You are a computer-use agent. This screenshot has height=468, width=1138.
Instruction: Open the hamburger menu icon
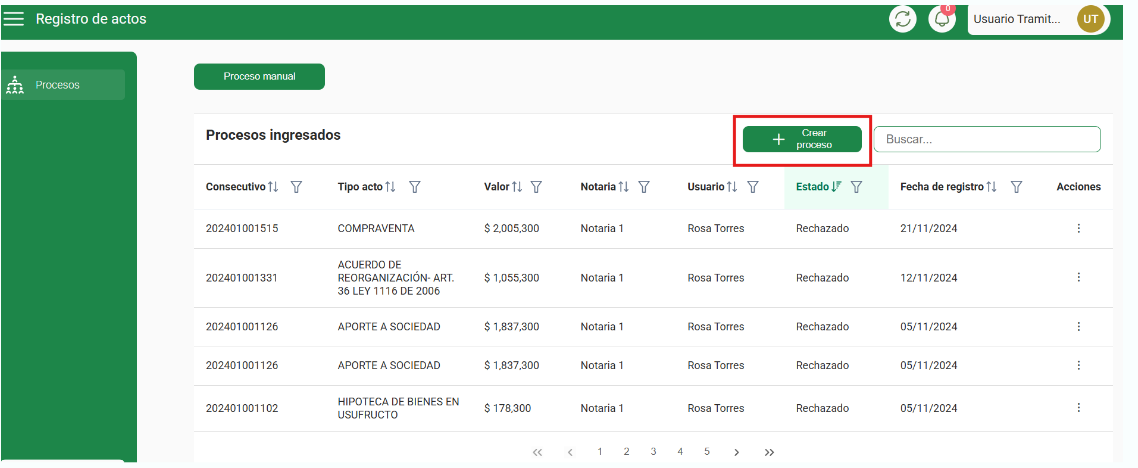tap(14, 19)
